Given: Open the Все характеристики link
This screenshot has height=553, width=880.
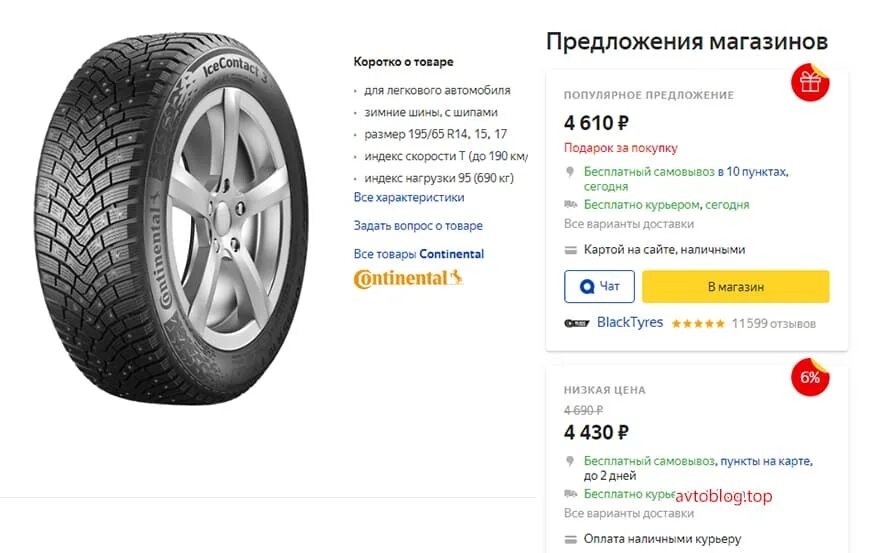Looking at the screenshot, I should tap(409, 198).
